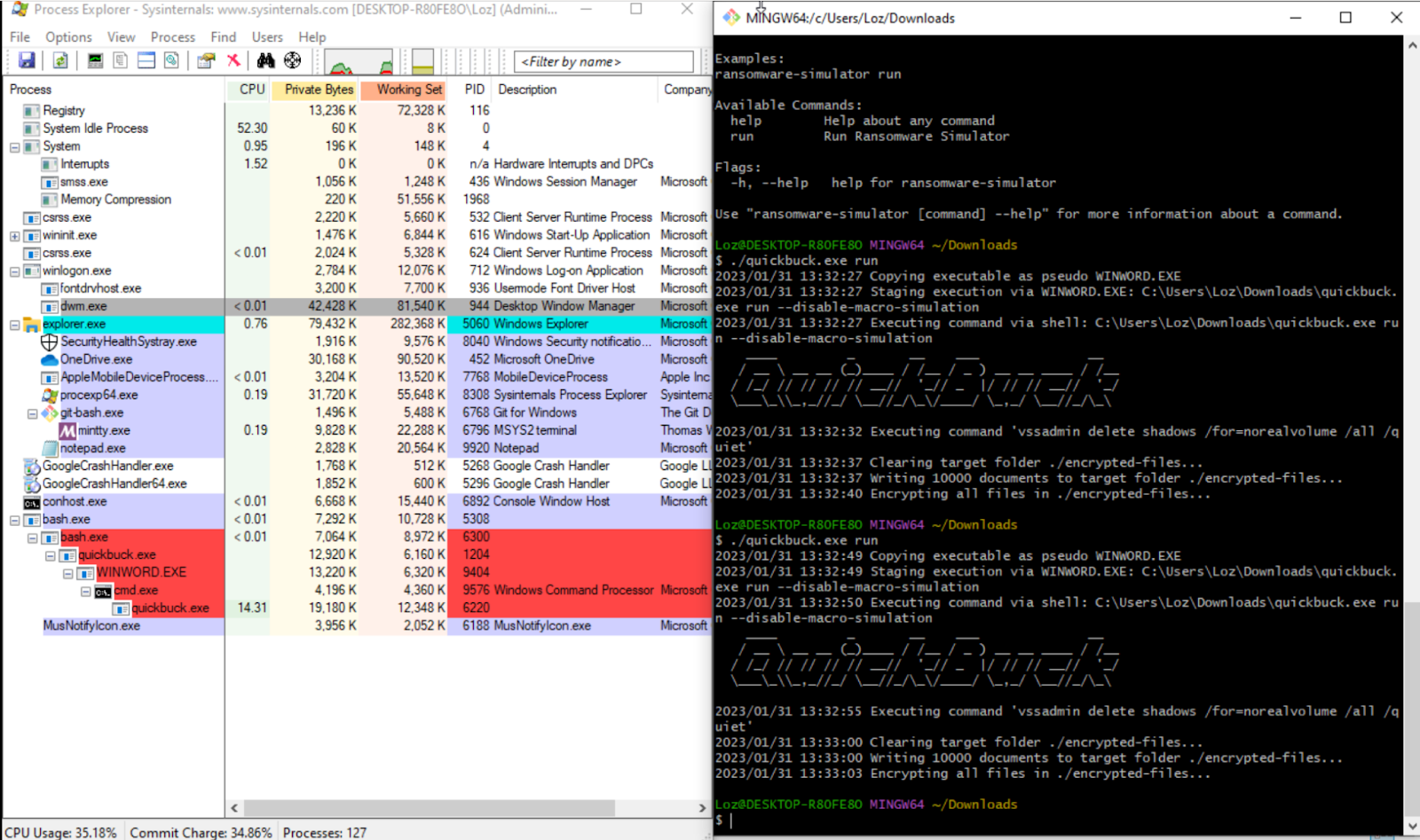The height and width of the screenshot is (840, 1420).
Task: Collapse the WINWORD.EXE child processes
Action: click(x=68, y=573)
